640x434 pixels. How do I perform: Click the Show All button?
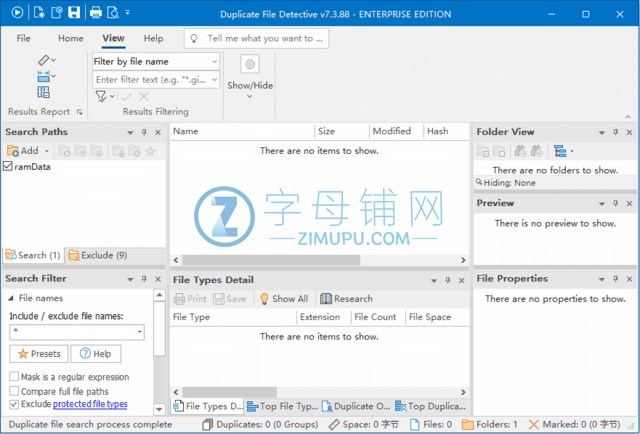pyautogui.click(x=284, y=299)
